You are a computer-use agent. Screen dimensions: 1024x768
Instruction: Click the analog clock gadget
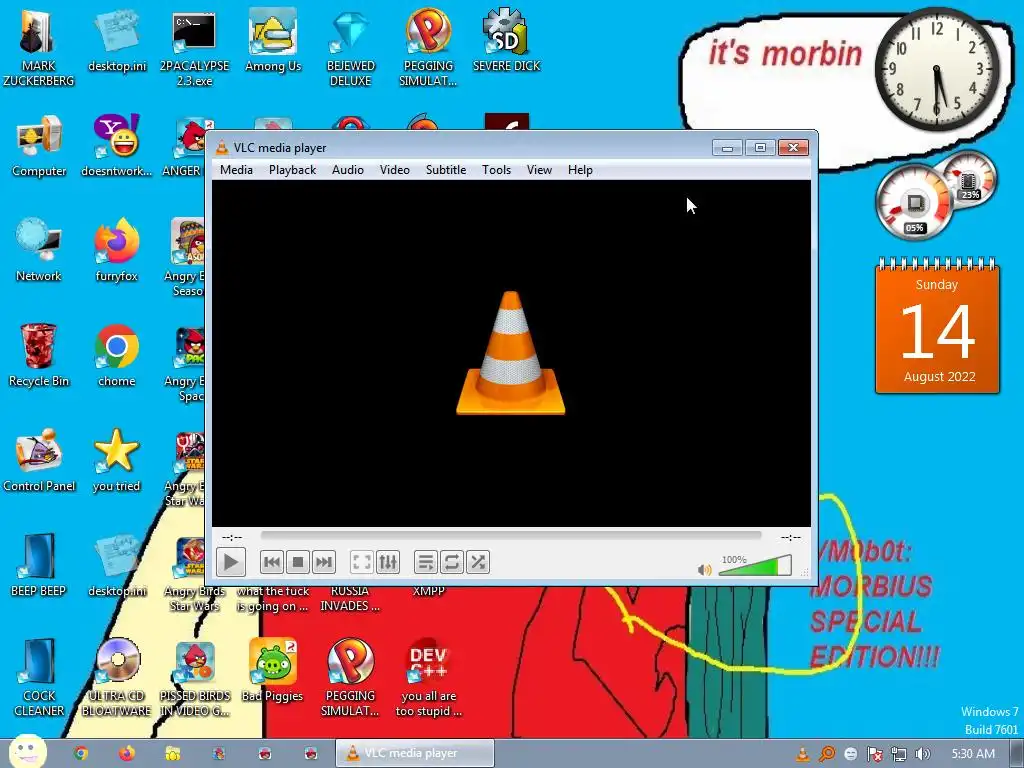click(x=936, y=69)
